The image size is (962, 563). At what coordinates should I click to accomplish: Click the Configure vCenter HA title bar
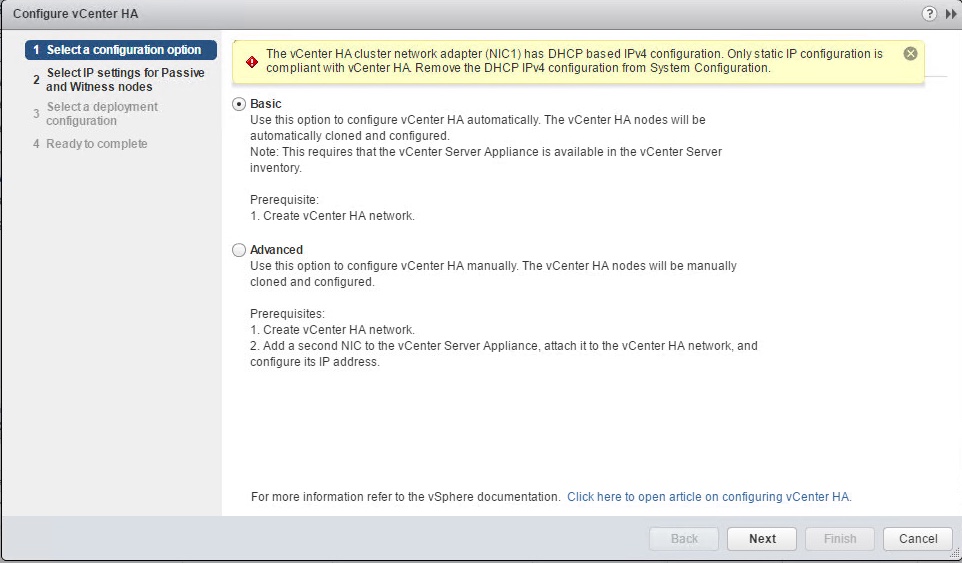coord(400,13)
